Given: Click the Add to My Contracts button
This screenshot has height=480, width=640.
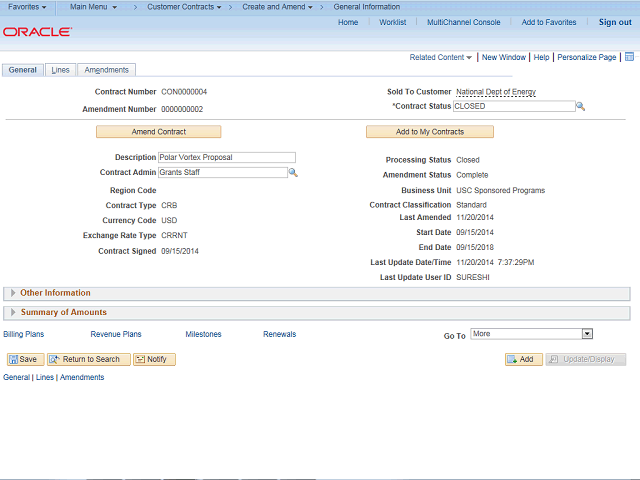Looking at the screenshot, I should click(430, 132).
